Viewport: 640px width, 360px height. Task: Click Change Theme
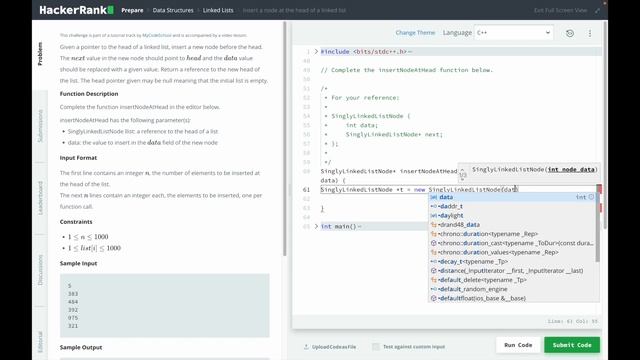pos(415,33)
